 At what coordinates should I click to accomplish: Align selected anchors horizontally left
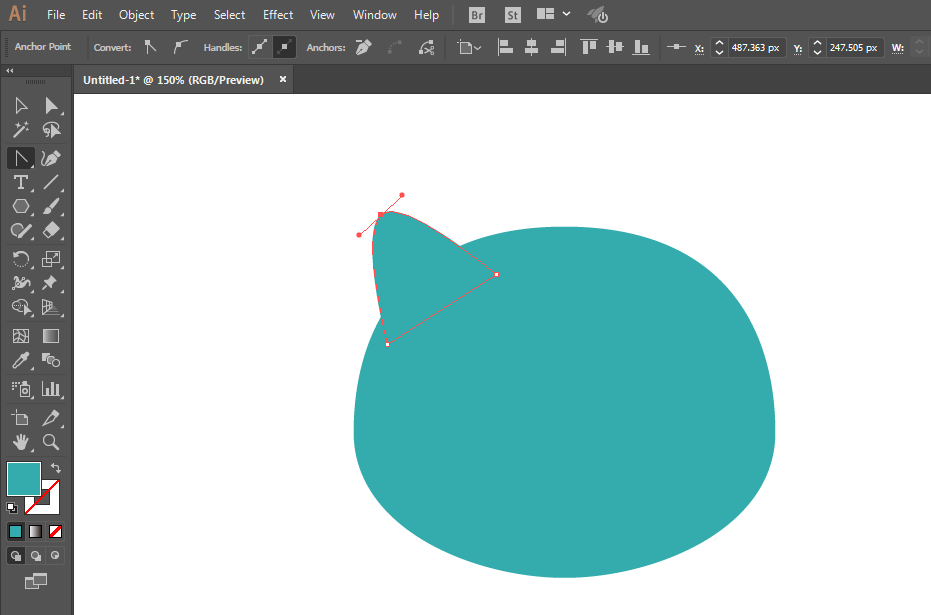coord(505,47)
